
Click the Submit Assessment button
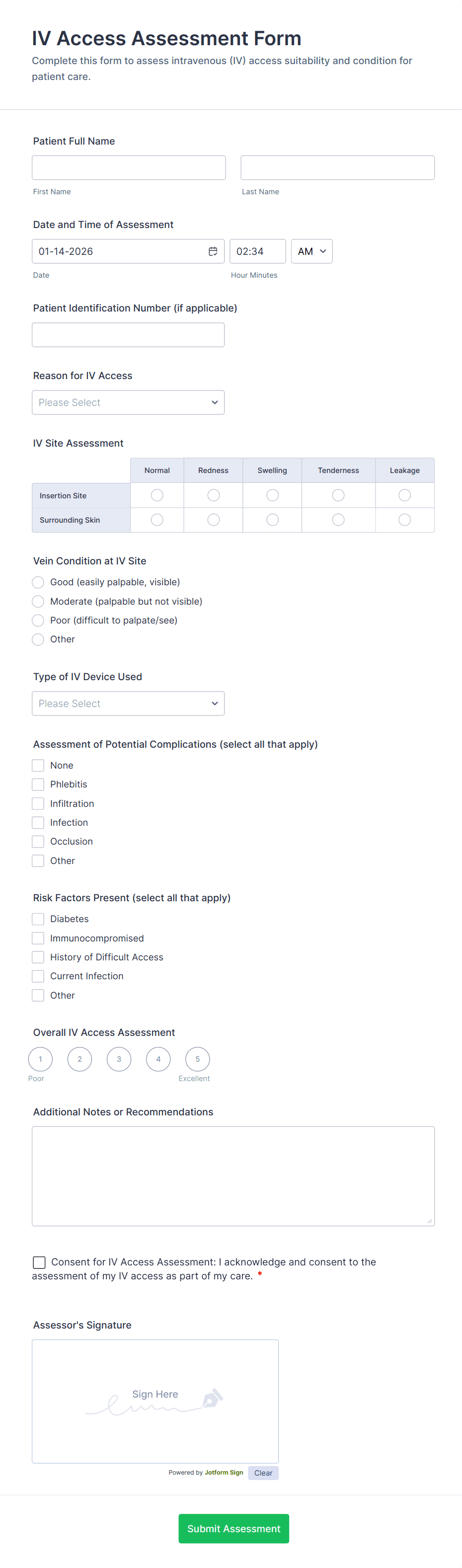(x=234, y=1528)
